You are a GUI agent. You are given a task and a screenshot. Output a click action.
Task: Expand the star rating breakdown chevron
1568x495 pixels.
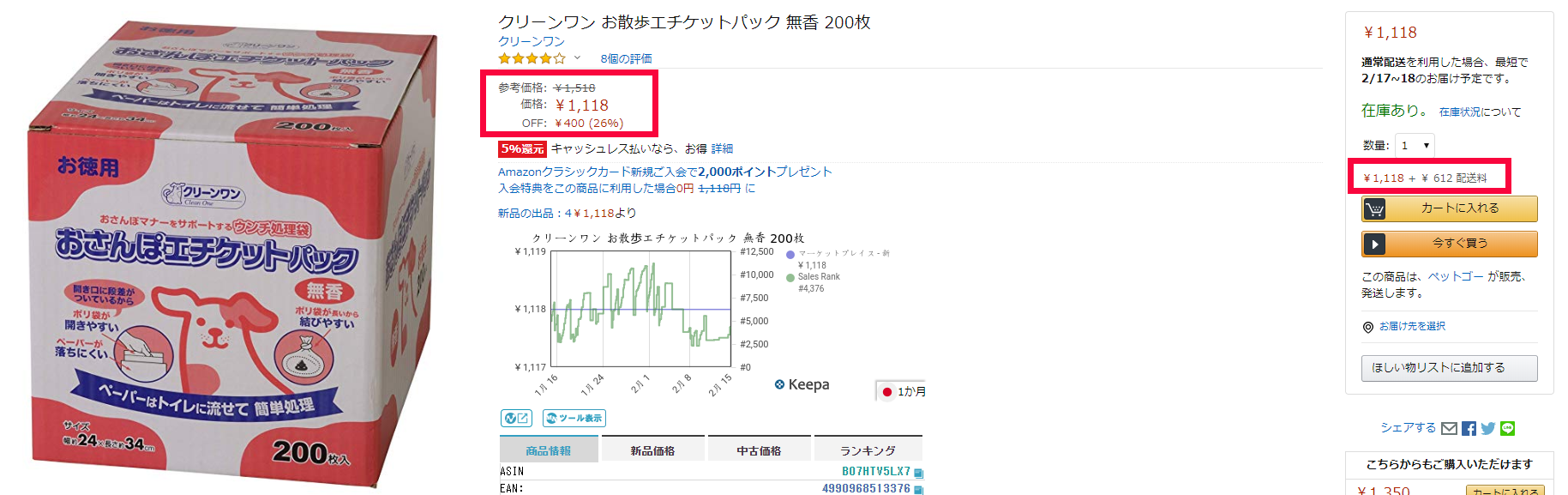point(577,58)
